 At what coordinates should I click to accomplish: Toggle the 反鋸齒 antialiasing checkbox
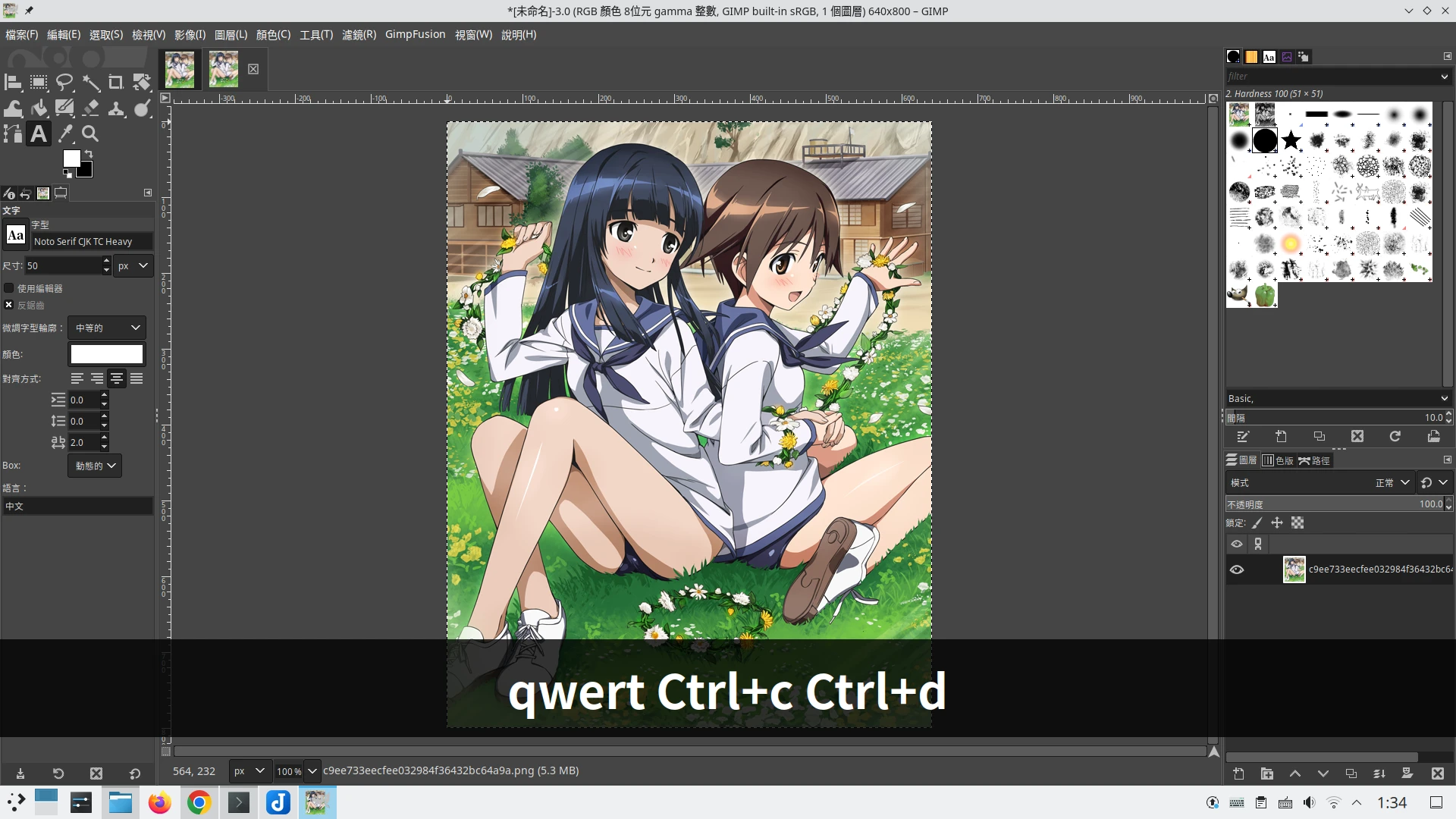click(9, 305)
